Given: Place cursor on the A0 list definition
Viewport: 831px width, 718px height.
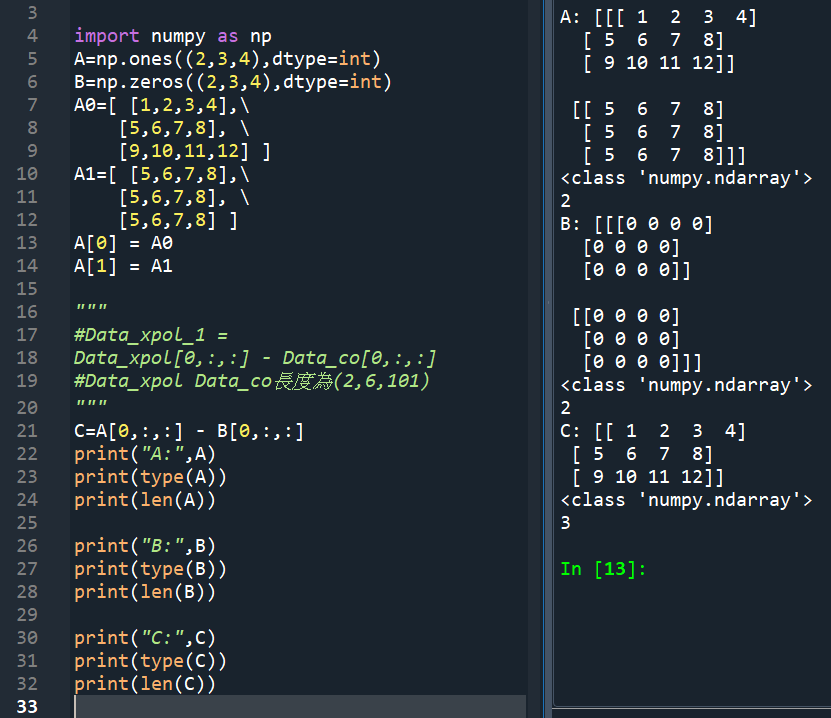Looking at the screenshot, I should (x=160, y=104).
